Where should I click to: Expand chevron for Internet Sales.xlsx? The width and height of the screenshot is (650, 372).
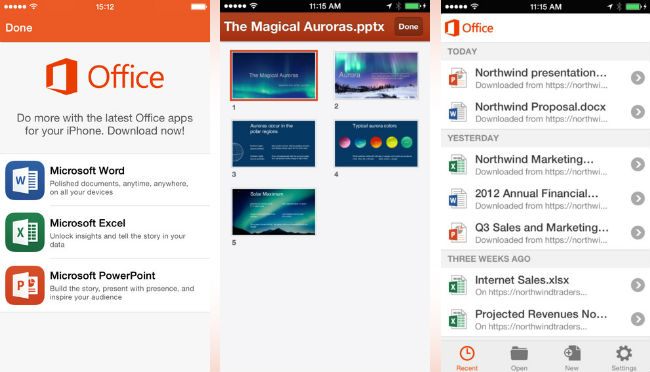coord(638,285)
